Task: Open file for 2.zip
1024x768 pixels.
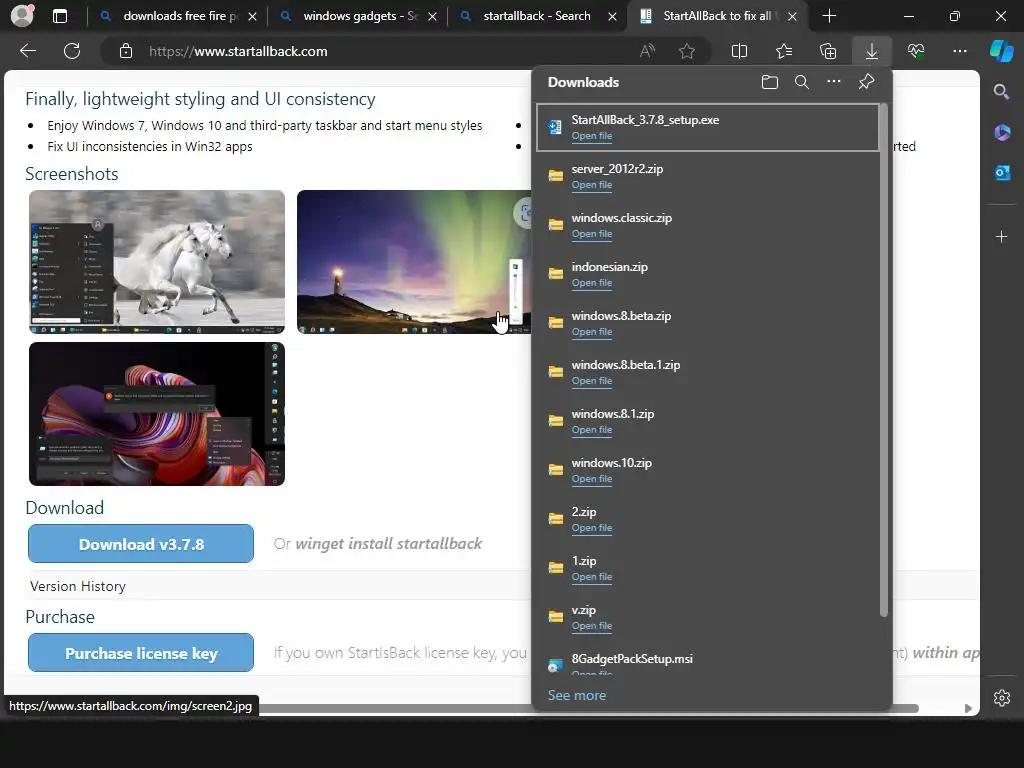Action: (592, 528)
